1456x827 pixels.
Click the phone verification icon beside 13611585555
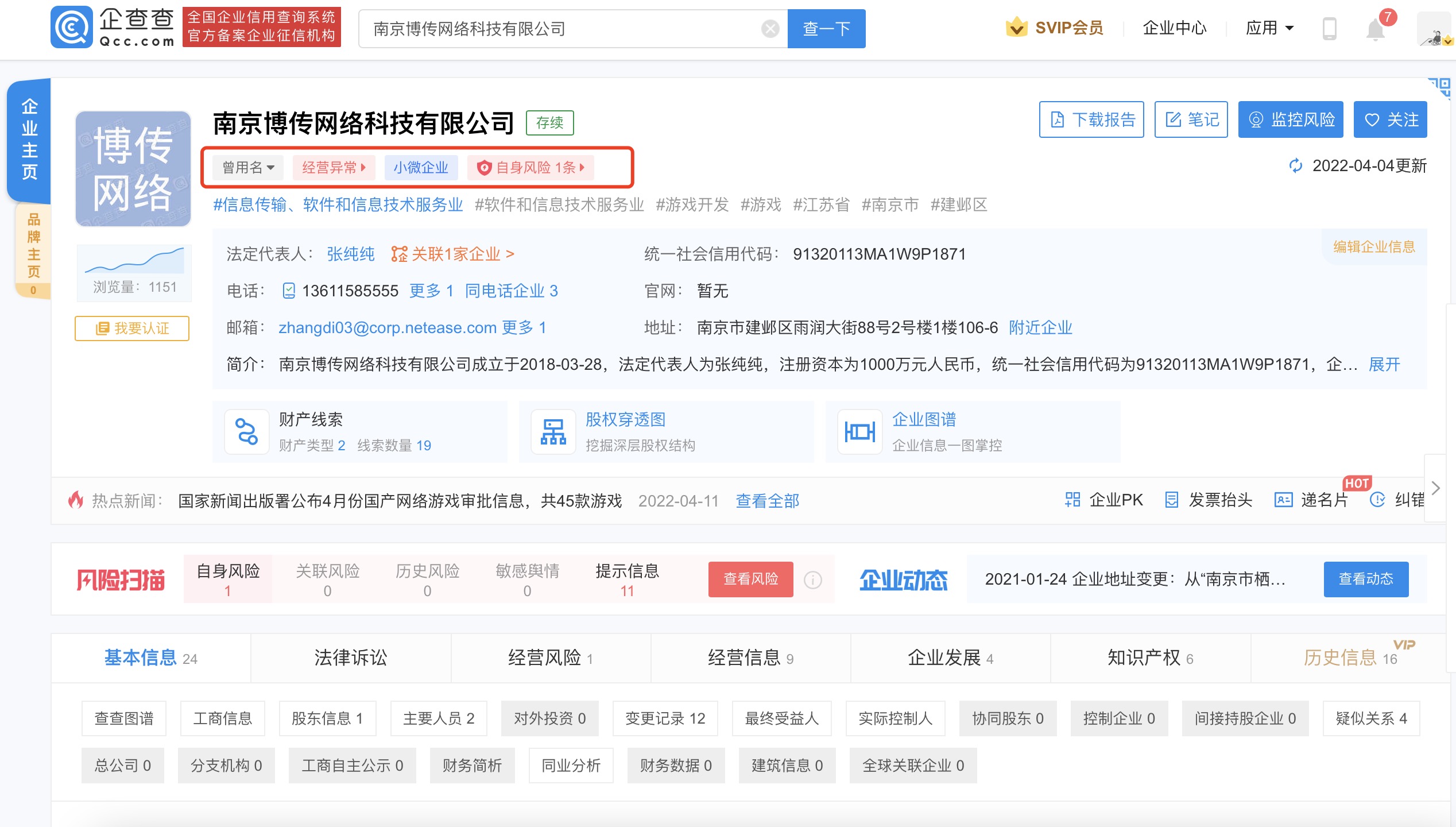289,291
